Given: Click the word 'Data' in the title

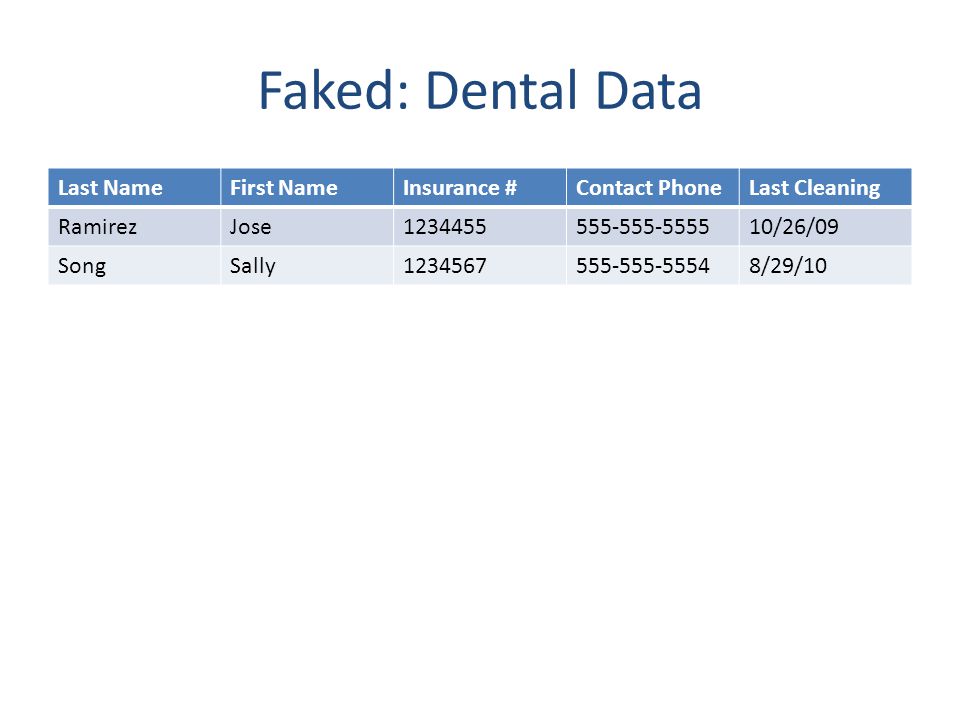Looking at the screenshot, I should 648,91.
